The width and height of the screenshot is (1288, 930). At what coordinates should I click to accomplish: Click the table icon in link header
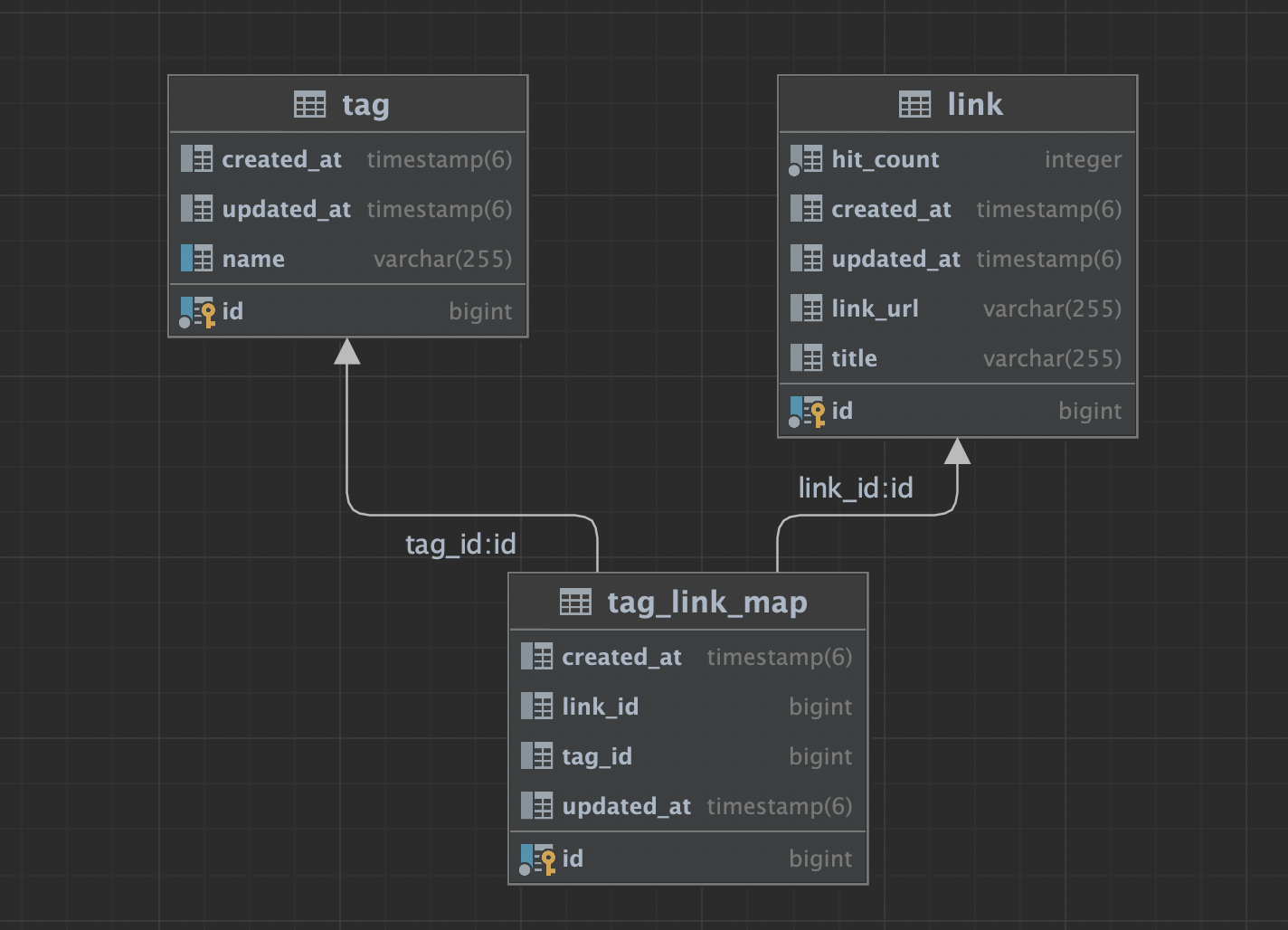tap(914, 105)
